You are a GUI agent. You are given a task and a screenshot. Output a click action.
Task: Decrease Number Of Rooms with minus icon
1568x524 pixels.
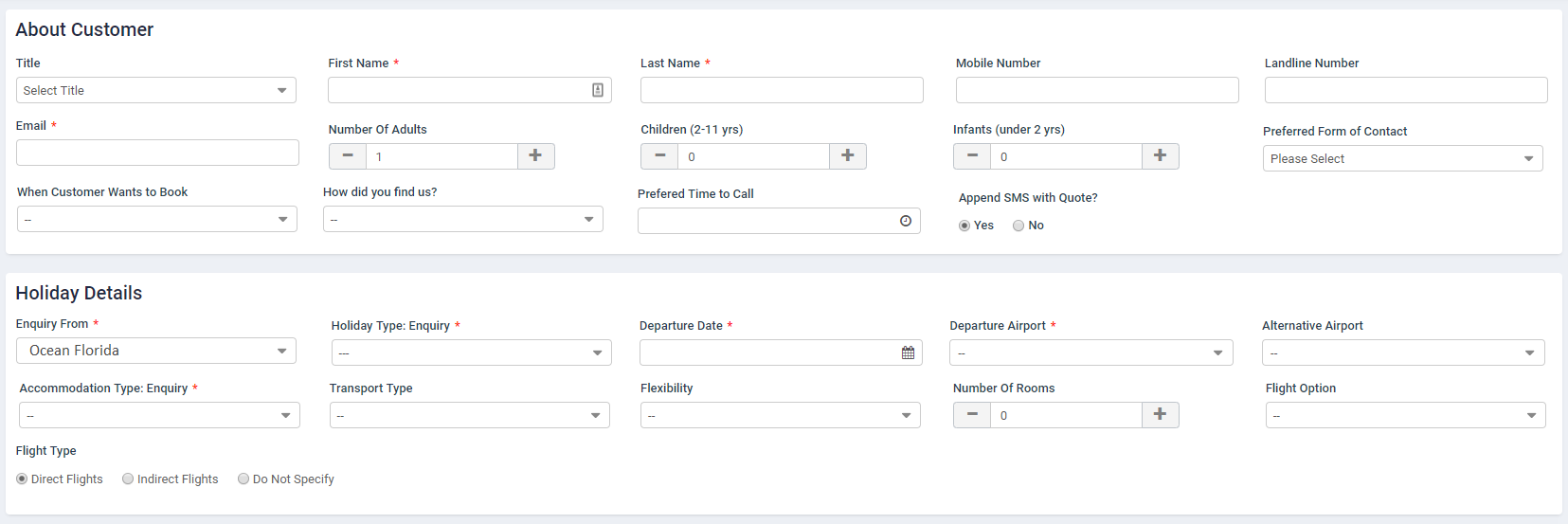pyautogui.click(x=972, y=414)
